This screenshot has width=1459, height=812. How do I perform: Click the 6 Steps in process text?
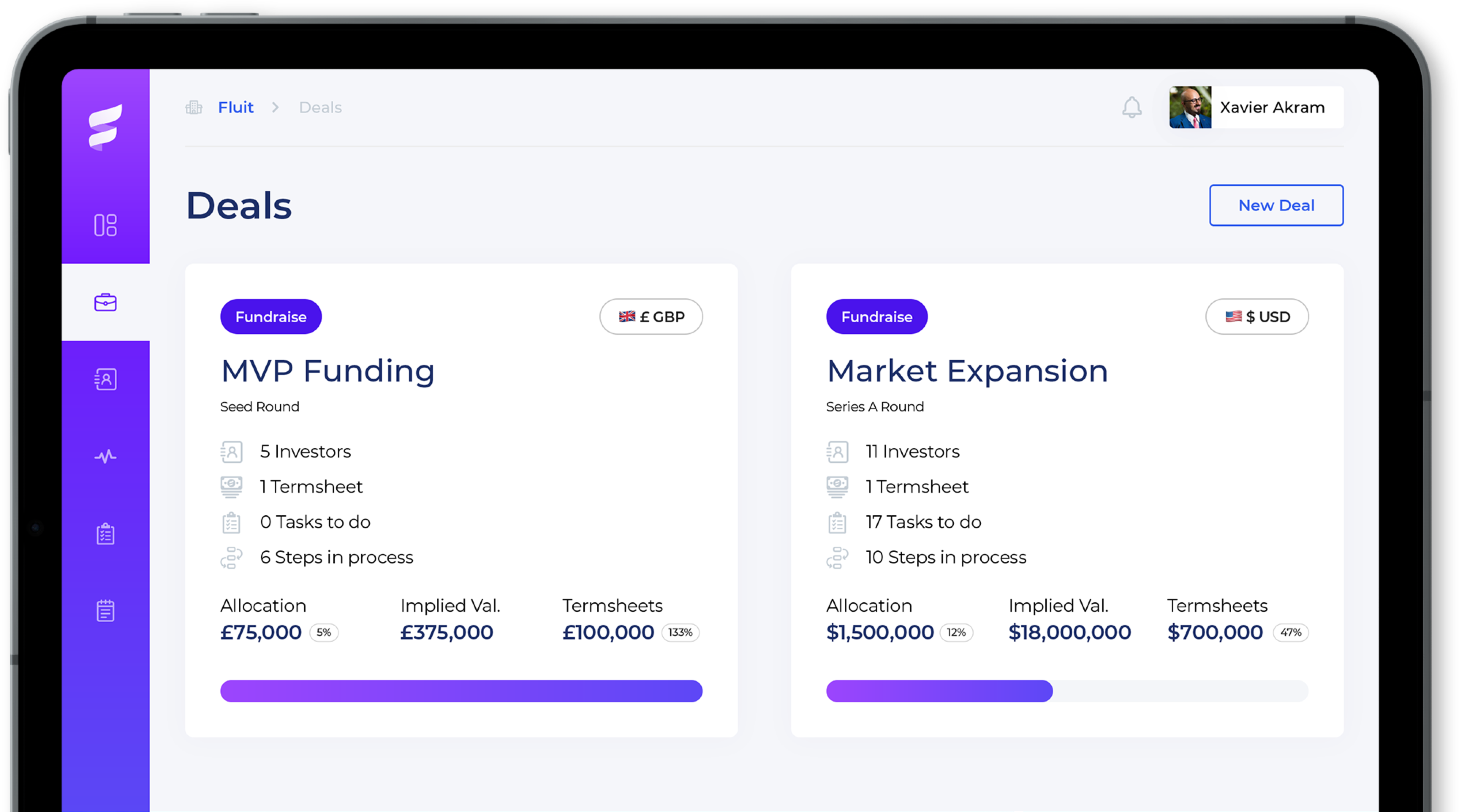click(x=337, y=557)
